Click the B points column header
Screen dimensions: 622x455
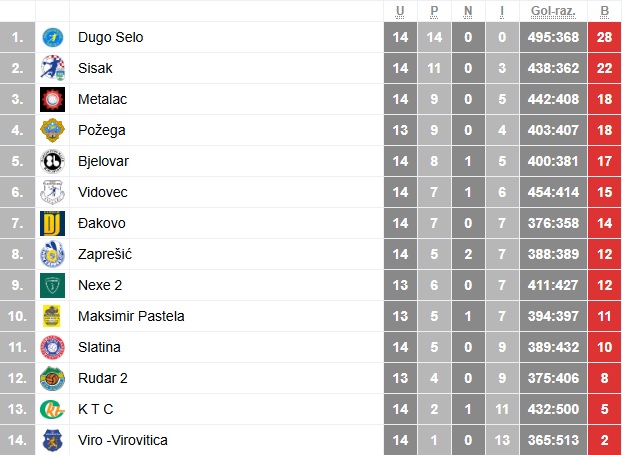point(605,11)
